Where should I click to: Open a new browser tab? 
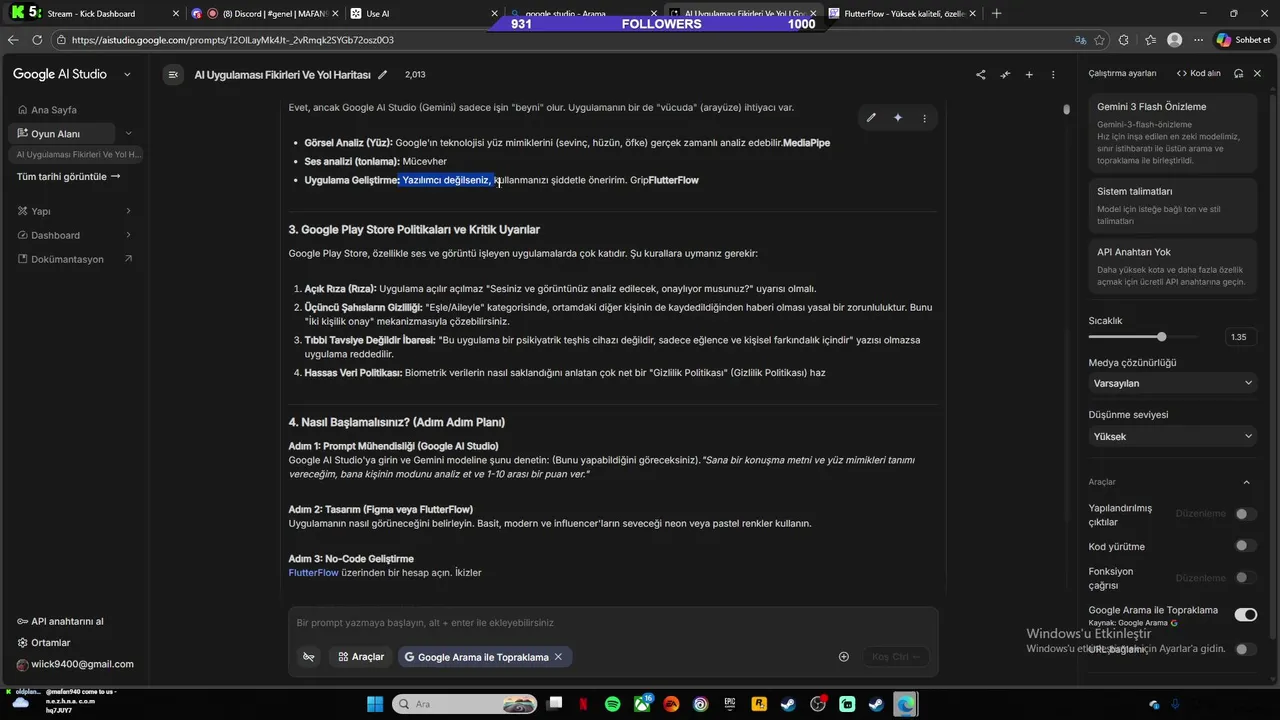point(996,14)
